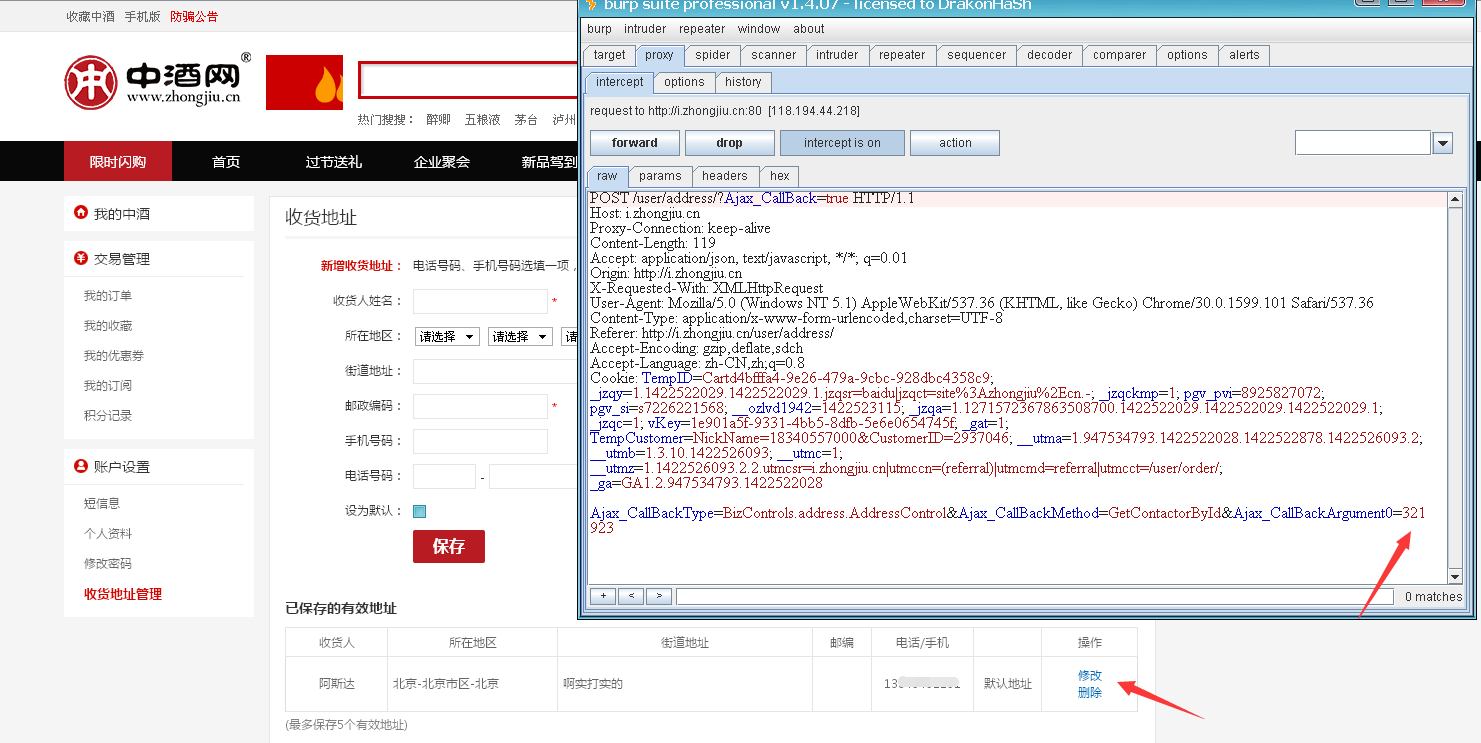Open the 过节送礼 nav item
The width and height of the screenshot is (1481, 743).
point(334,161)
